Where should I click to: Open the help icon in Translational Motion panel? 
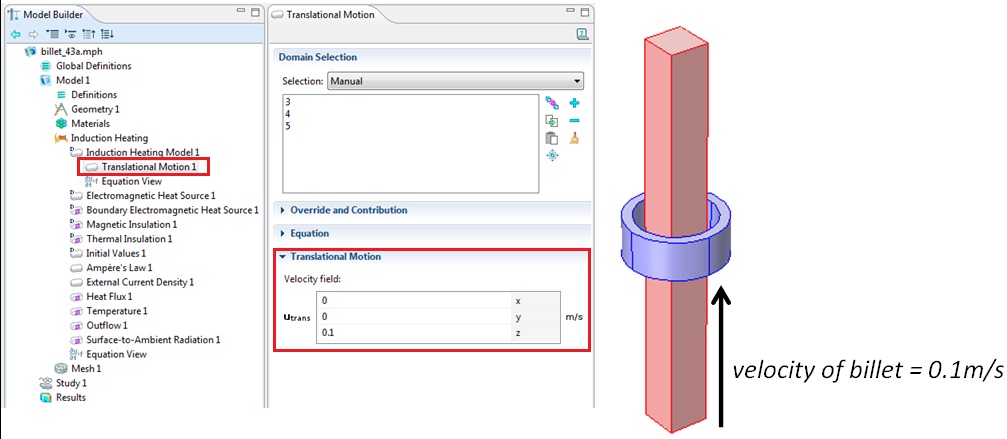(x=582, y=34)
